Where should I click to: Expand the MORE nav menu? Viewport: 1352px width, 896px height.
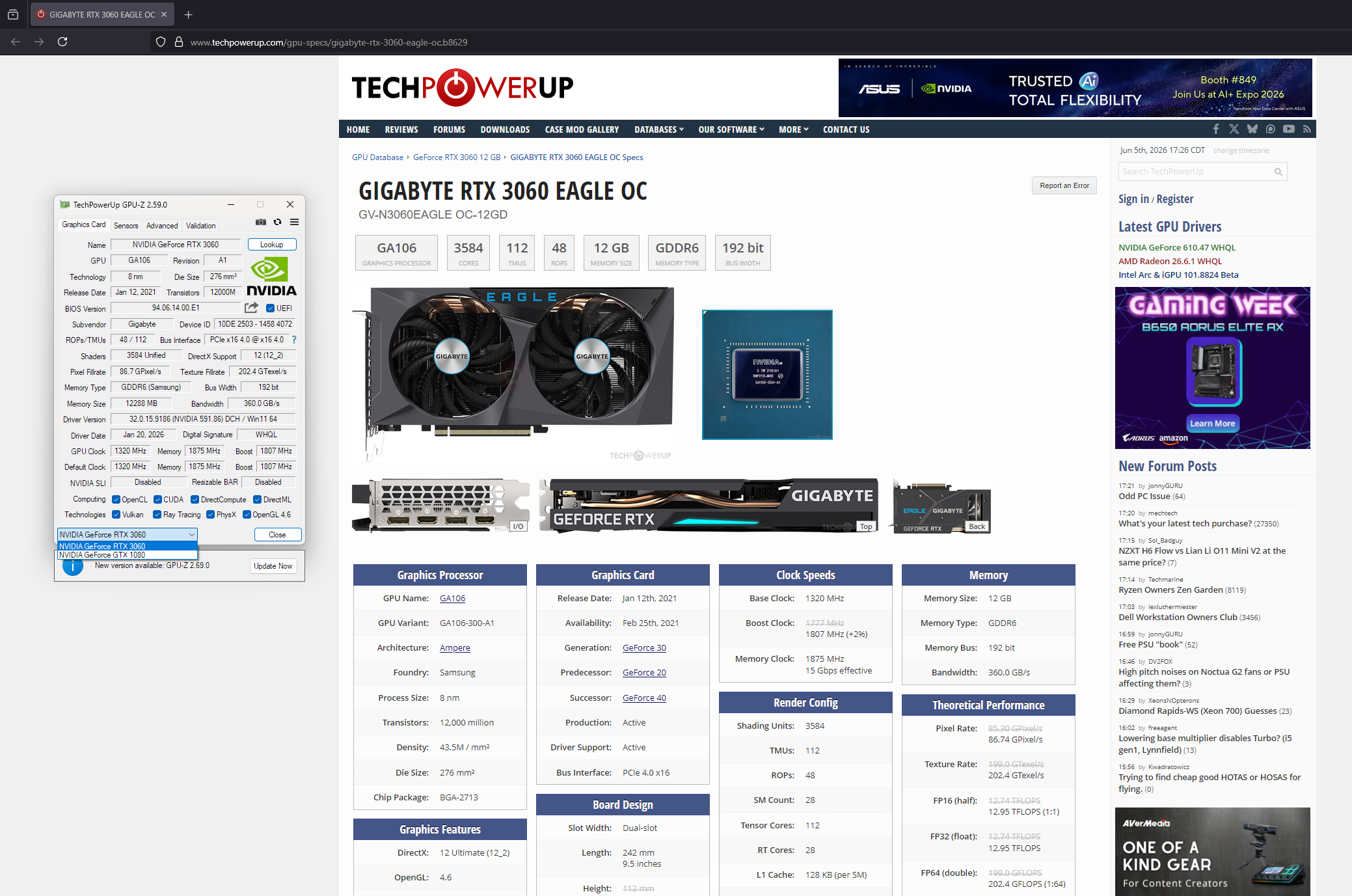point(793,129)
